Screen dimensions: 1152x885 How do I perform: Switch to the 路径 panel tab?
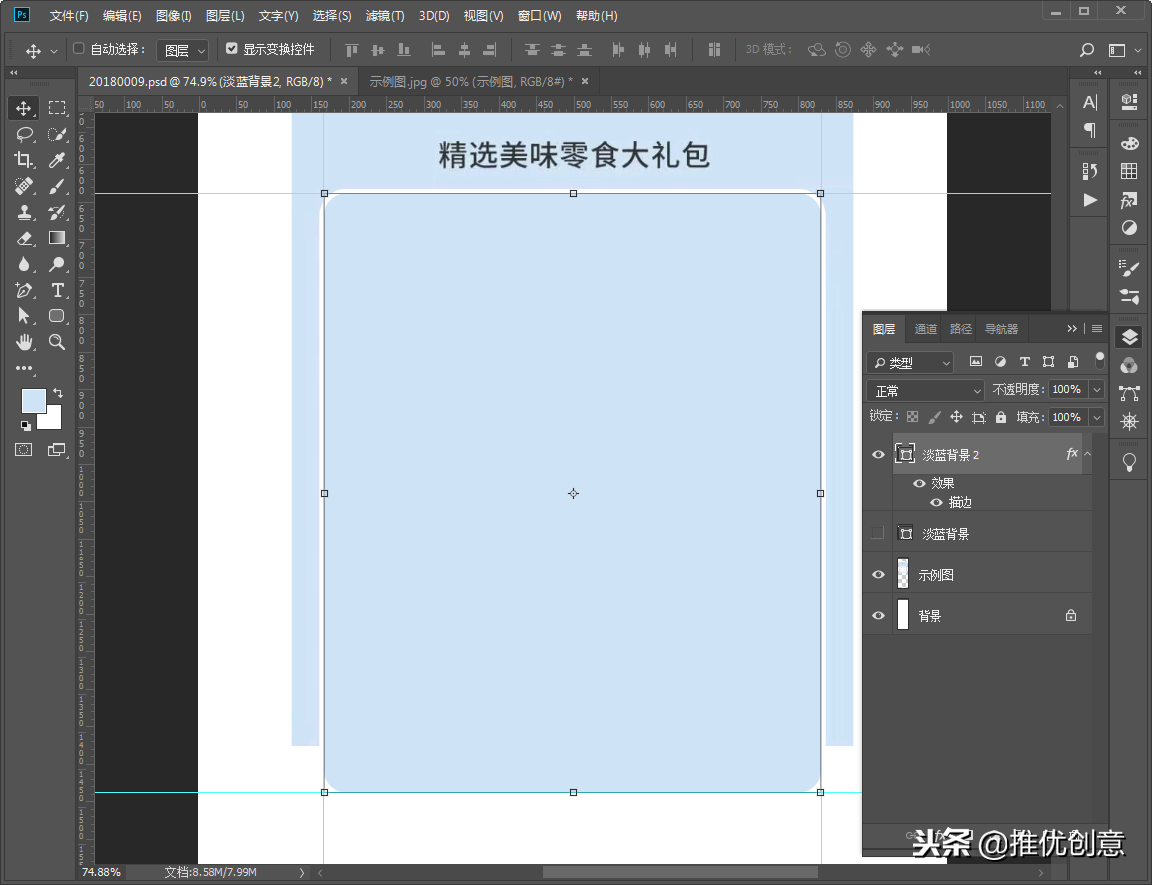point(960,329)
